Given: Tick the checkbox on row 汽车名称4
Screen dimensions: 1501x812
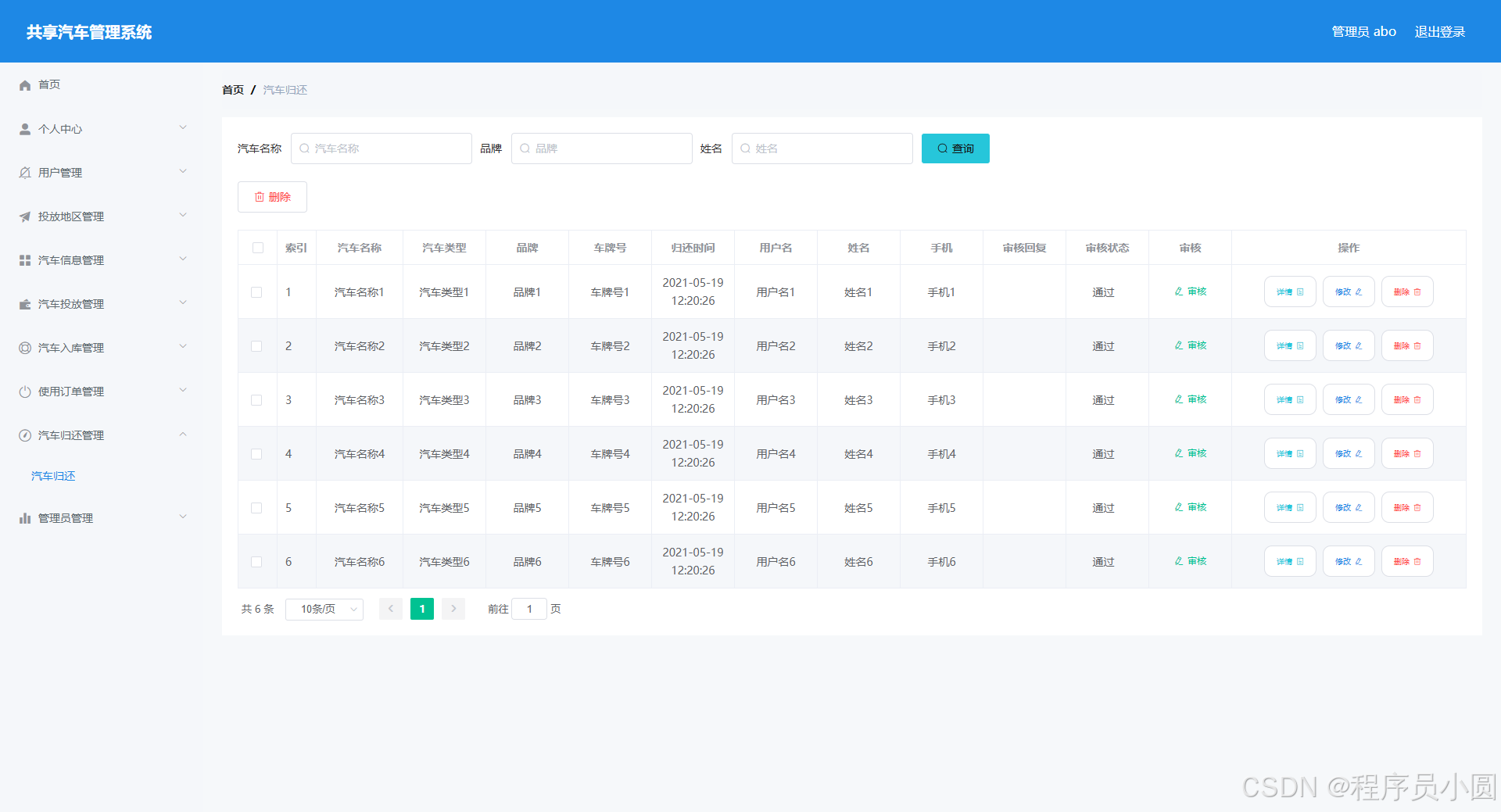Looking at the screenshot, I should tap(256, 453).
